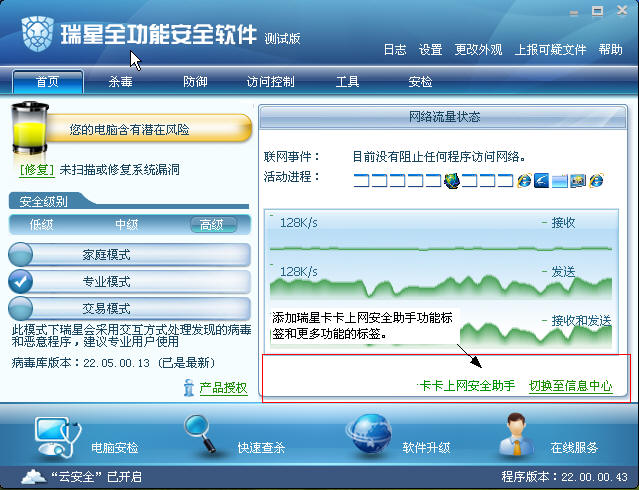The height and width of the screenshot is (490, 639).
Task: Click the yellow battery risk-level icon
Action: [x=29, y=128]
